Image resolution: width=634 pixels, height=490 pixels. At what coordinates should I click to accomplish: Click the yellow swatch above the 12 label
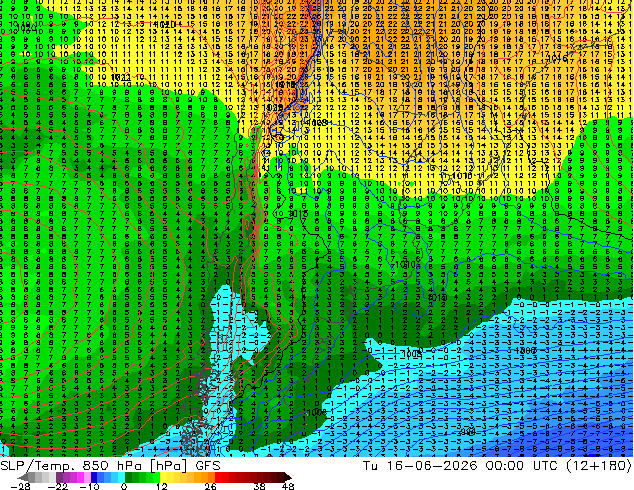[163, 477]
